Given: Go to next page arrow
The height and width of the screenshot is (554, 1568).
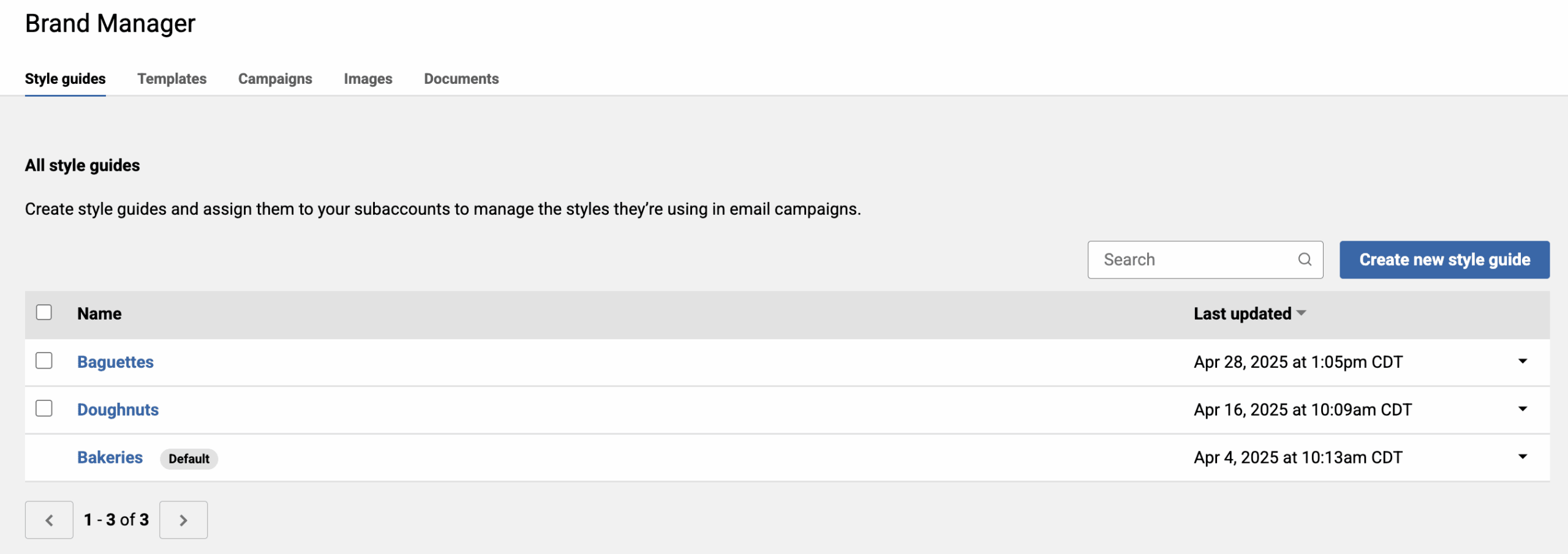Looking at the screenshot, I should [183, 520].
